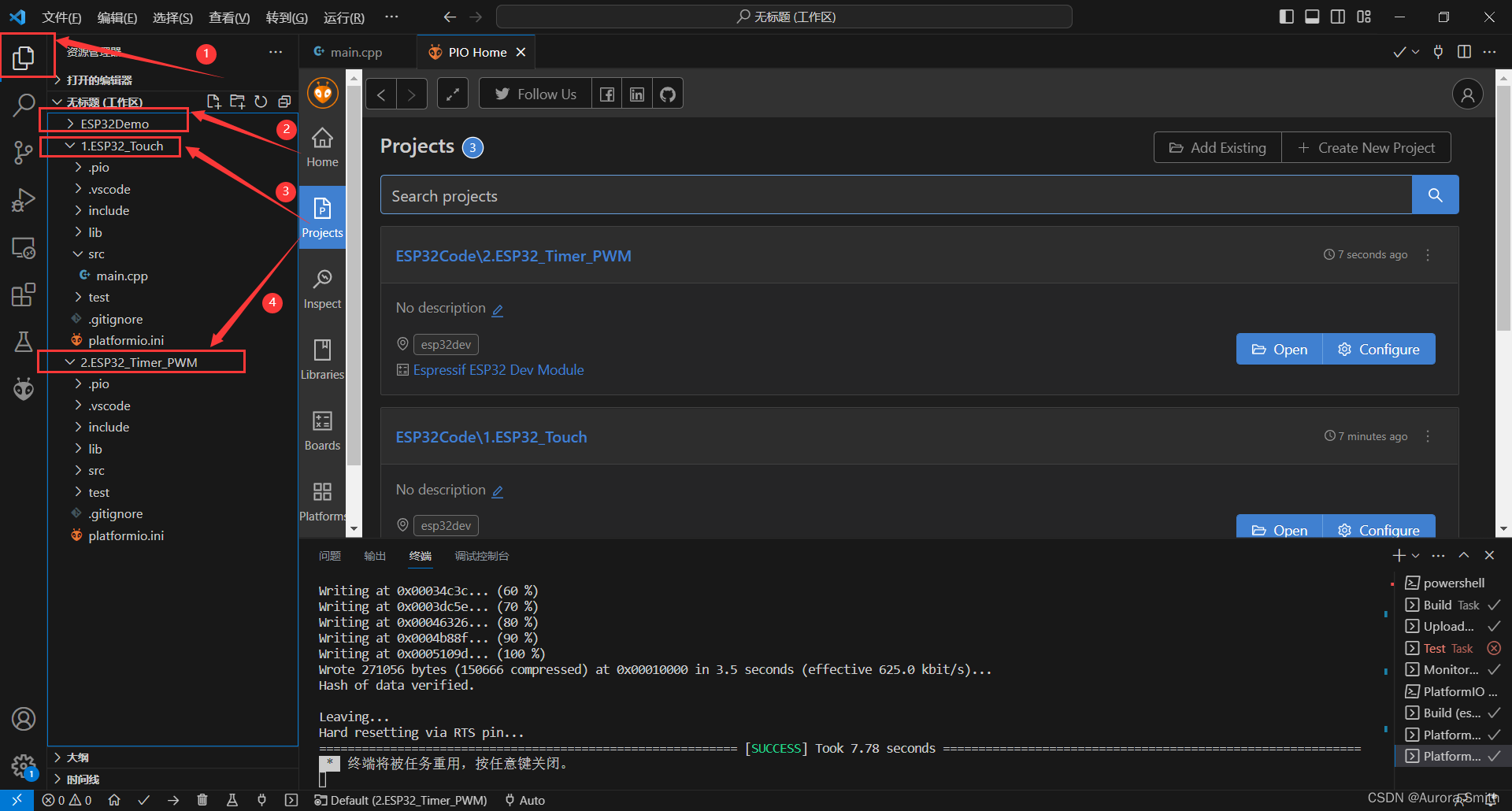Viewport: 1512px width, 811px height.
Task: Toggle primary side bar layout button
Action: click(1287, 17)
